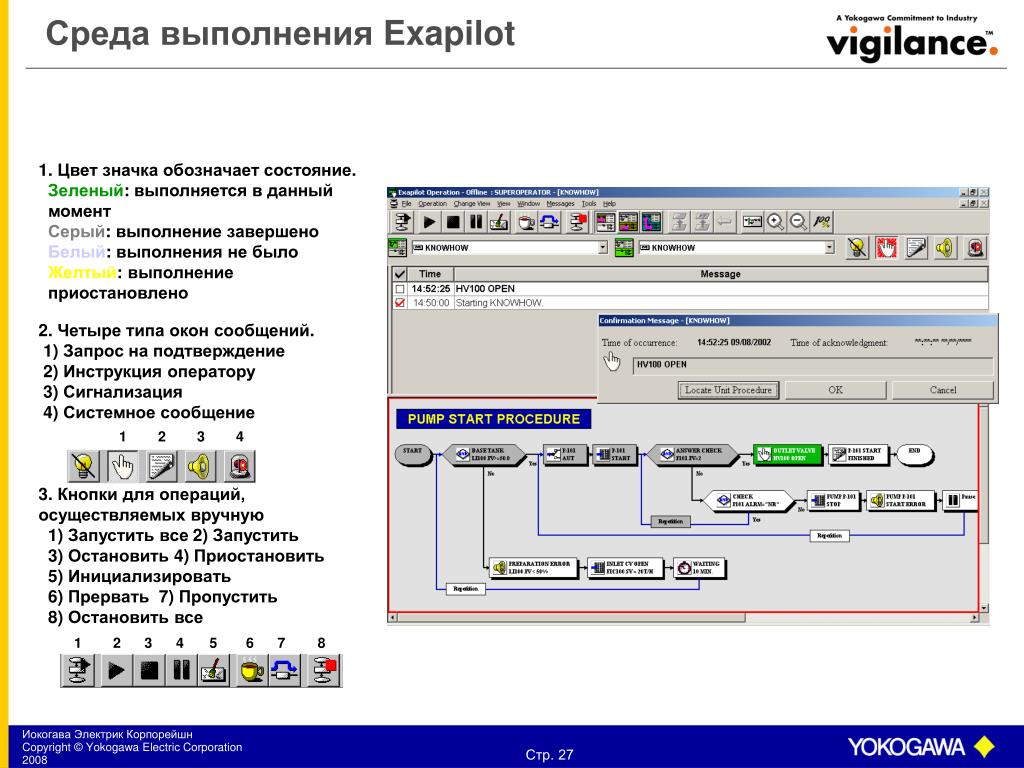
Task: Select the third layout icon with magenta shape
Action: (x=651, y=223)
